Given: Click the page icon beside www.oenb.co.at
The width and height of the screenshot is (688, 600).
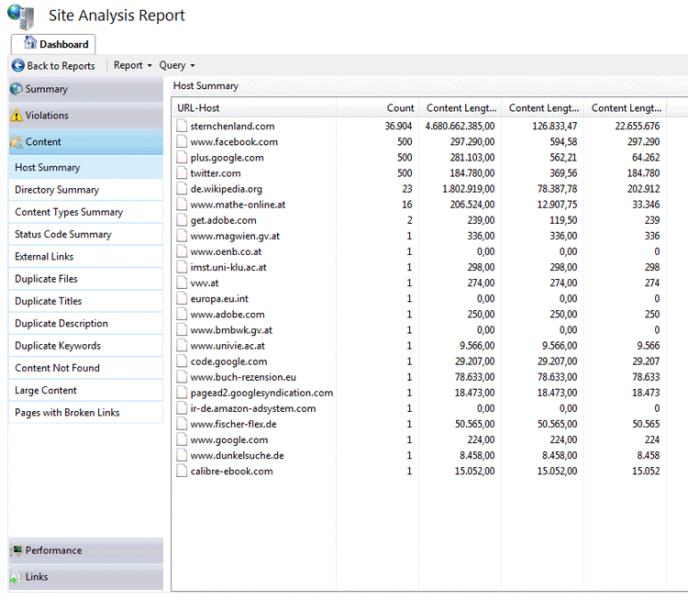Looking at the screenshot, I should click(182, 251).
